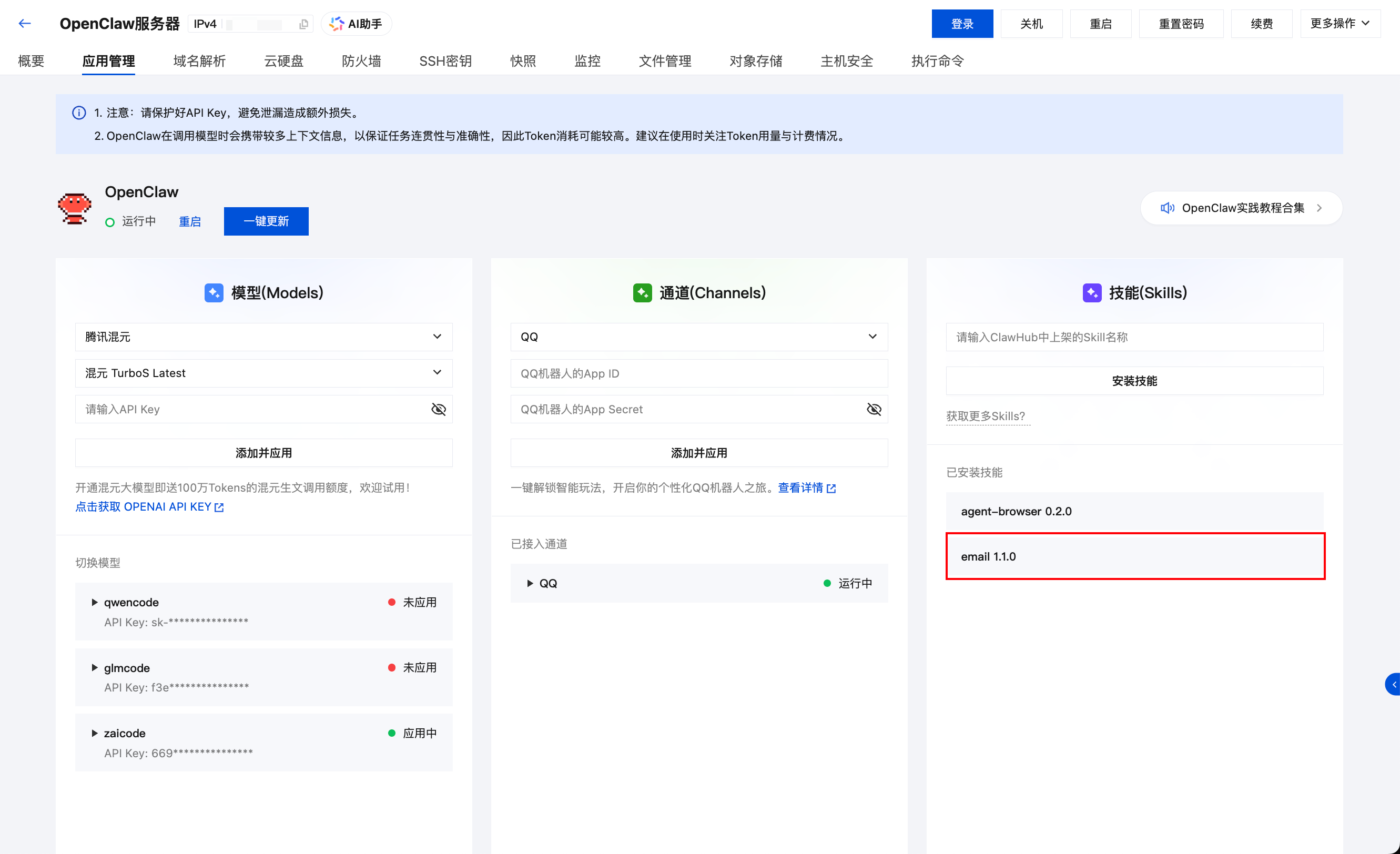This screenshot has width=1400, height=854.
Task: Switch to the 域名解析 tab
Action: 199,61
